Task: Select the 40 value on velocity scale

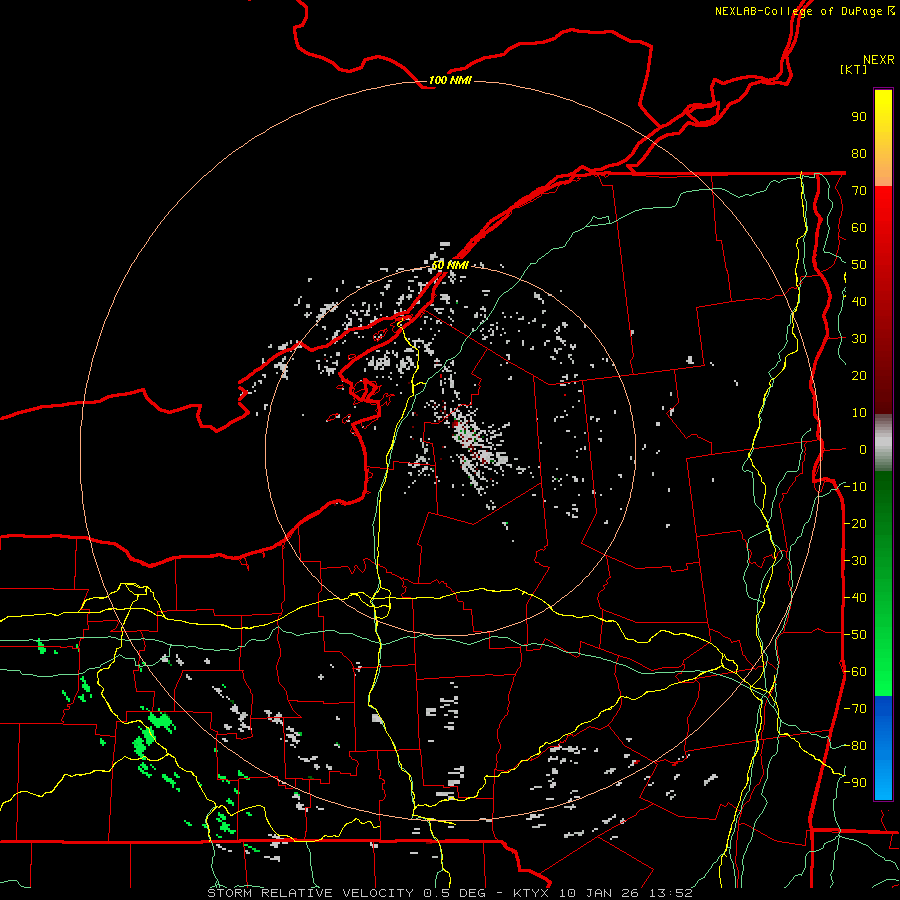Action: 859,301
